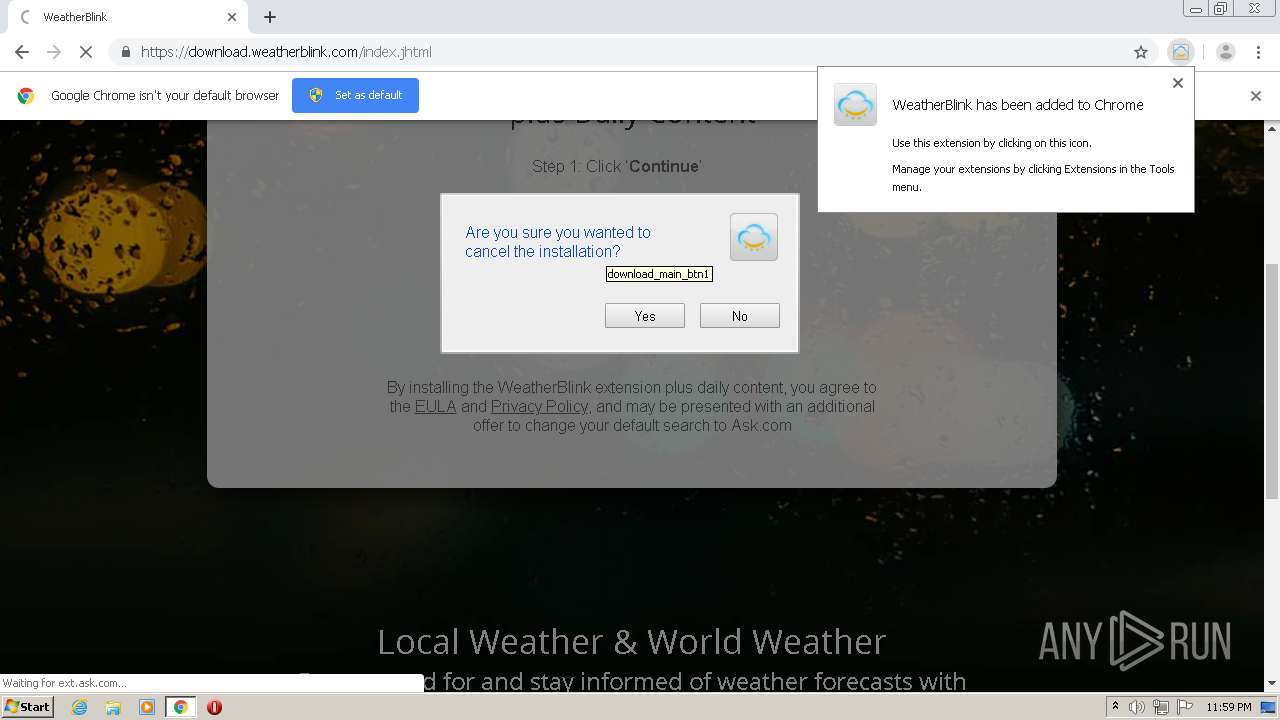Go back to the previous page
Screen dimensions: 1280x720
[x=22, y=52]
